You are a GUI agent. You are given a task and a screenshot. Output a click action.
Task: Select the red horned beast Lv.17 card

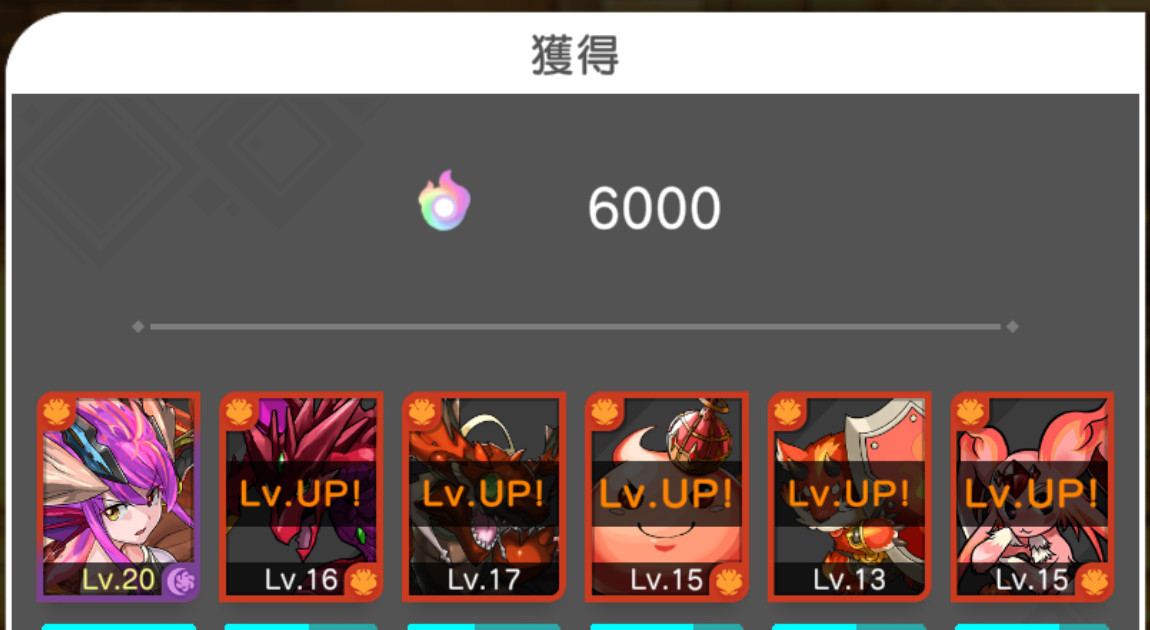tap(483, 497)
